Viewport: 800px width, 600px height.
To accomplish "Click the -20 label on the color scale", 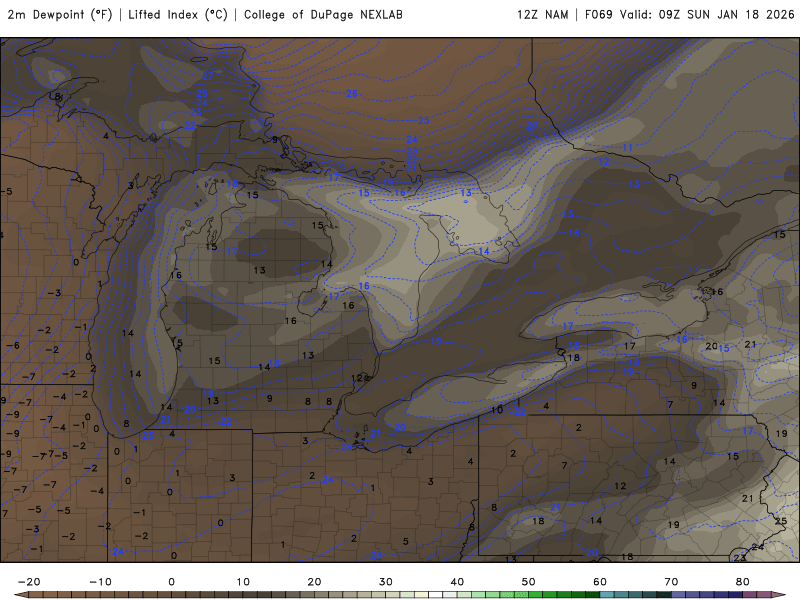I will pyautogui.click(x=29, y=582).
